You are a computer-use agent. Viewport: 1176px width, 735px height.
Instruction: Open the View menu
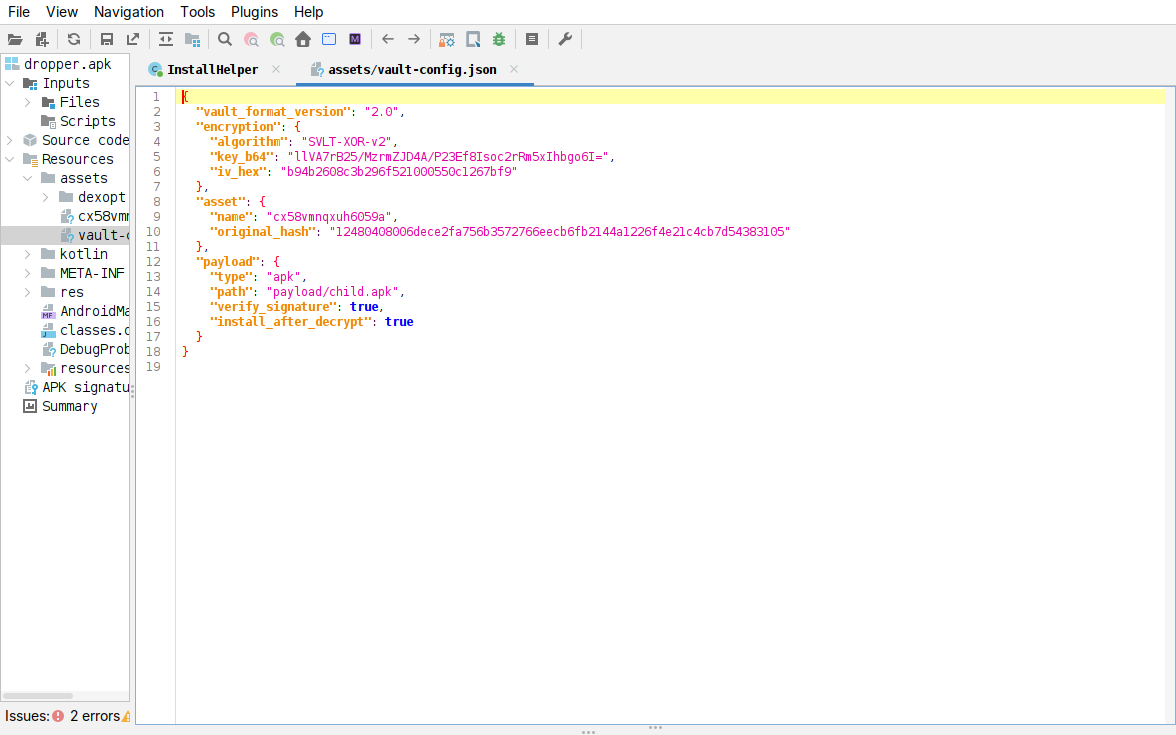tap(62, 12)
